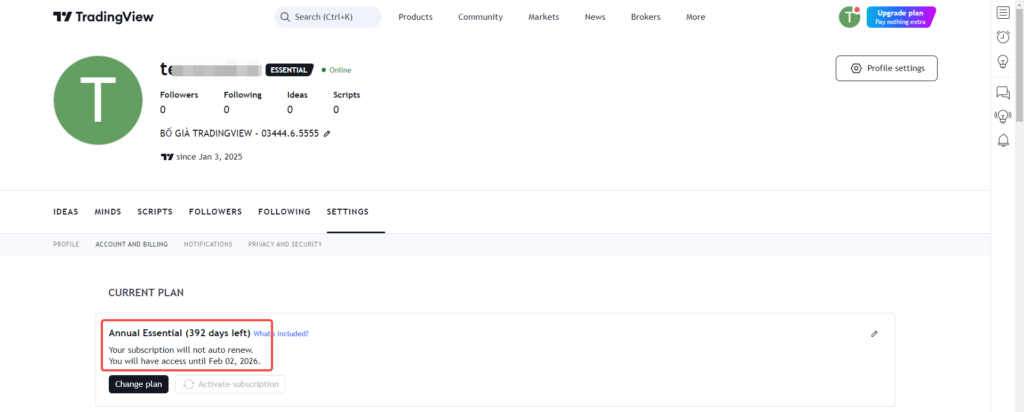
Task: Open the Products menu
Action: tap(415, 17)
